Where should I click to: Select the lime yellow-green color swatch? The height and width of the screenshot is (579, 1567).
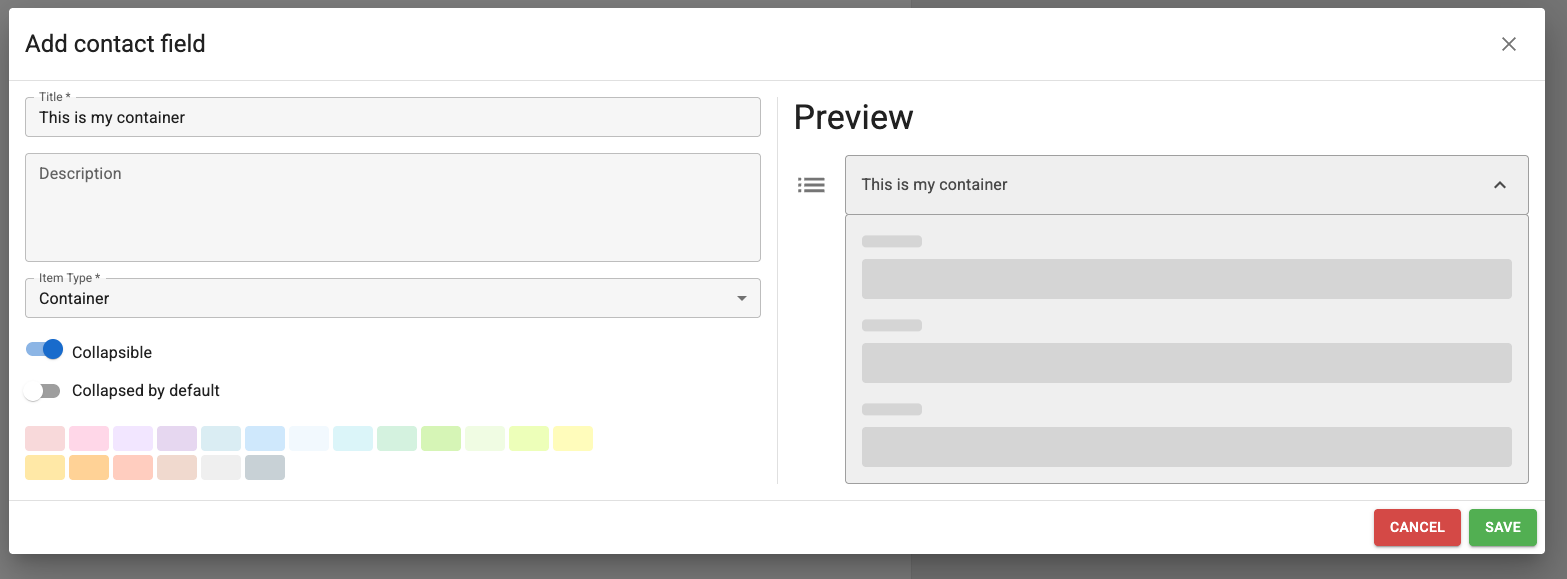tap(529, 438)
